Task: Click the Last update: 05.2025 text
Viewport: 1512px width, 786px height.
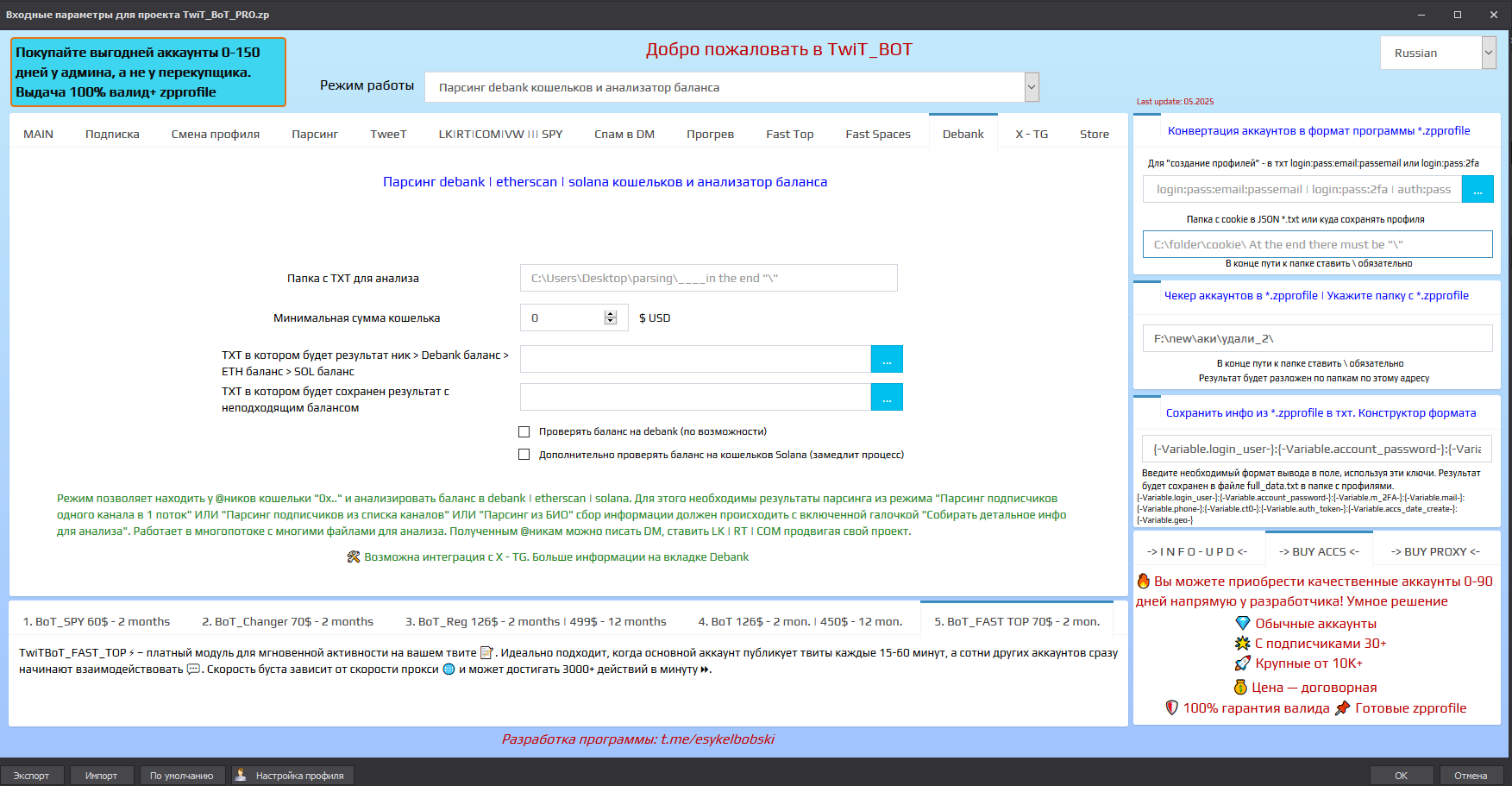Action: [1175, 102]
